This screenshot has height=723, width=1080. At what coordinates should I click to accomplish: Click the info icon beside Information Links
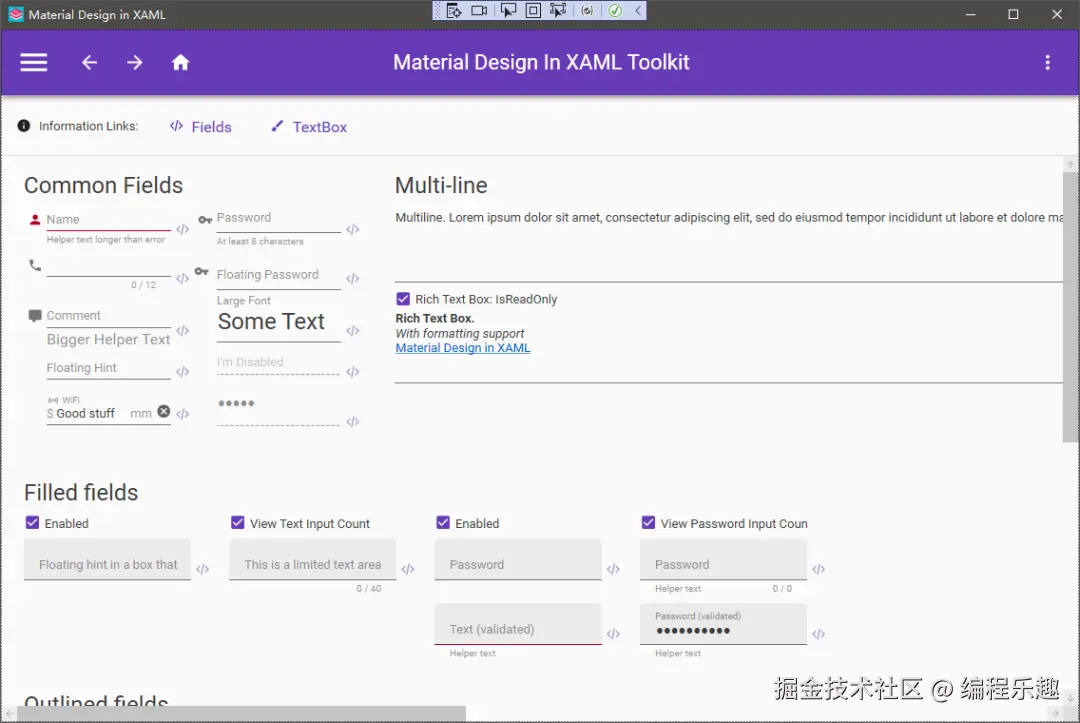coord(23,125)
